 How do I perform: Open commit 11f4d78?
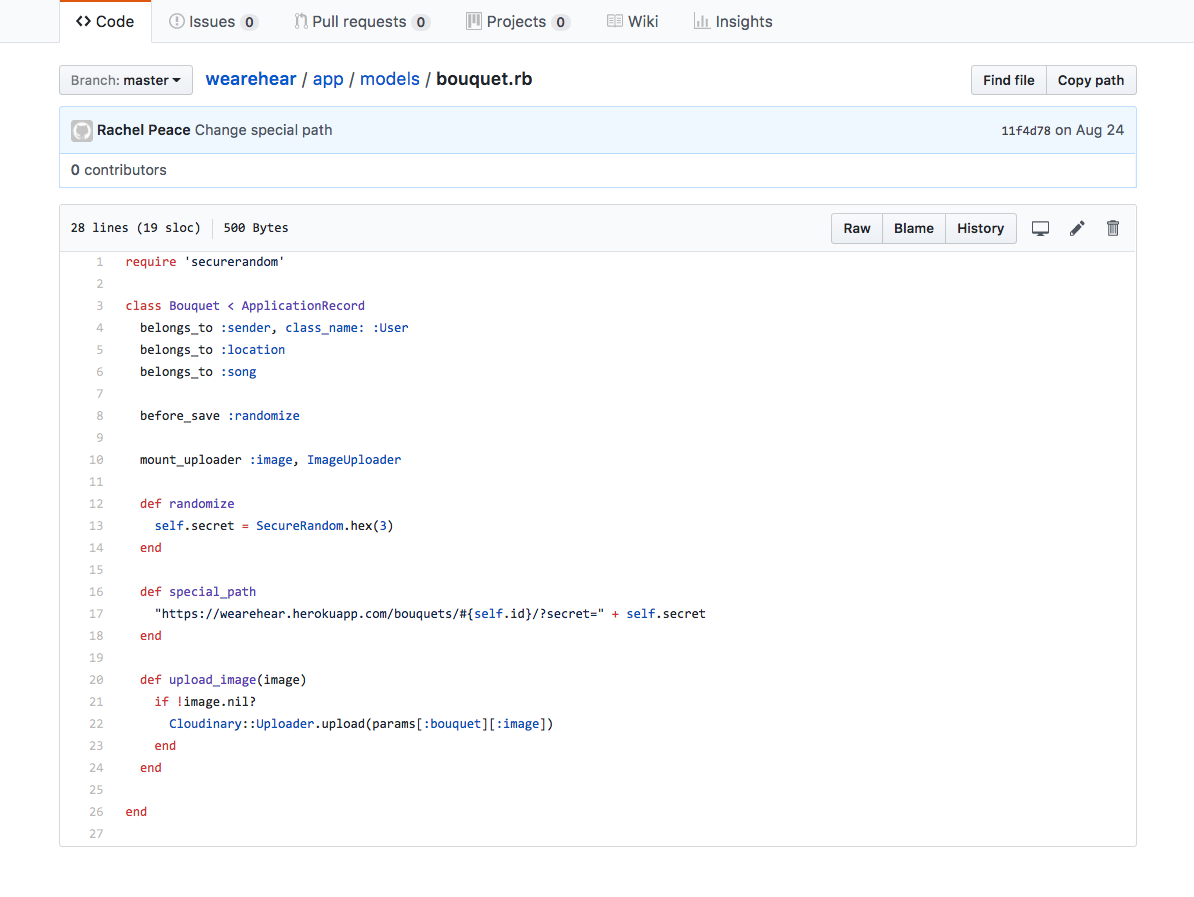pyautogui.click(x=1026, y=131)
